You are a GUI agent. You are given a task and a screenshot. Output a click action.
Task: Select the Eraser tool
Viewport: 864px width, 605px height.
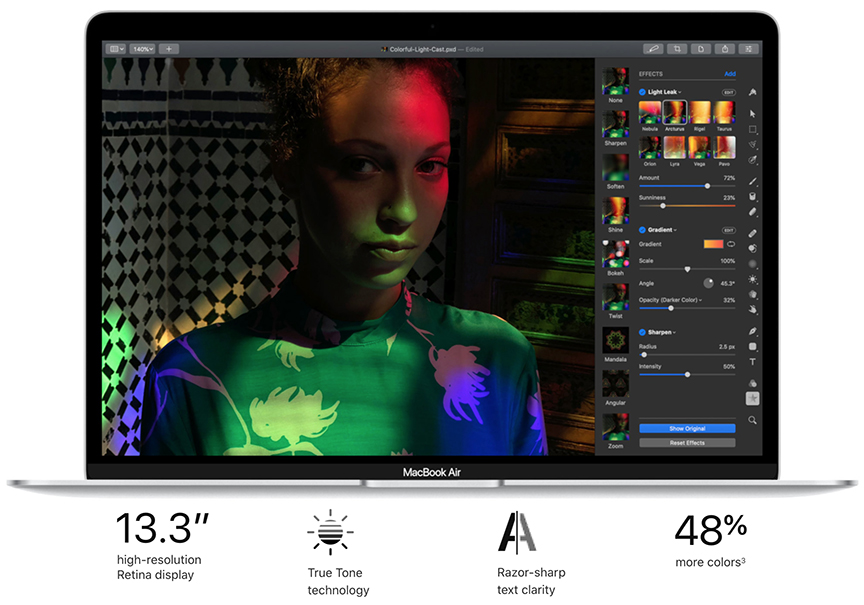(x=752, y=212)
